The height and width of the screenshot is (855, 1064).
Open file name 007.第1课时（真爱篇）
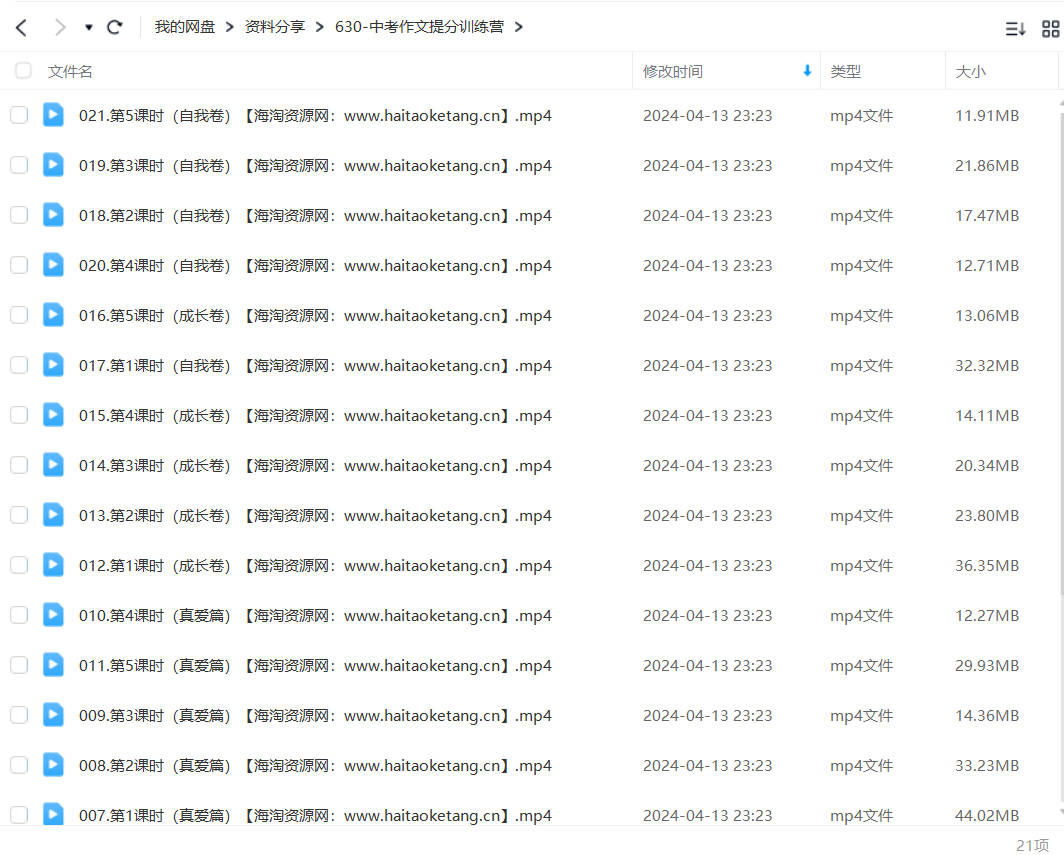315,815
